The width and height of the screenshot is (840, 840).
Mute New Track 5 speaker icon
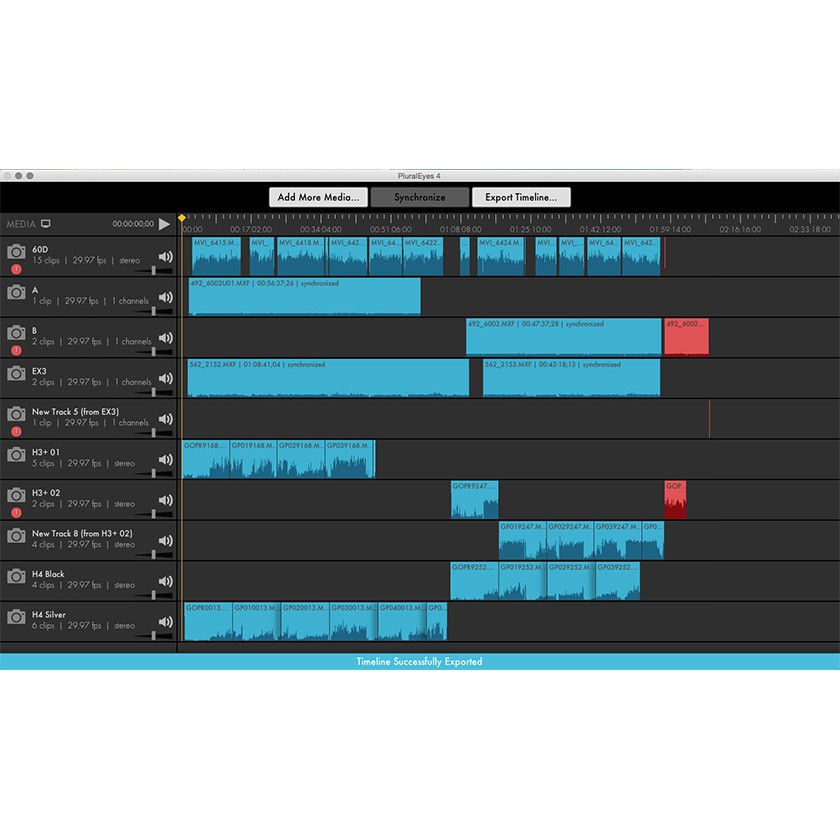(x=166, y=419)
